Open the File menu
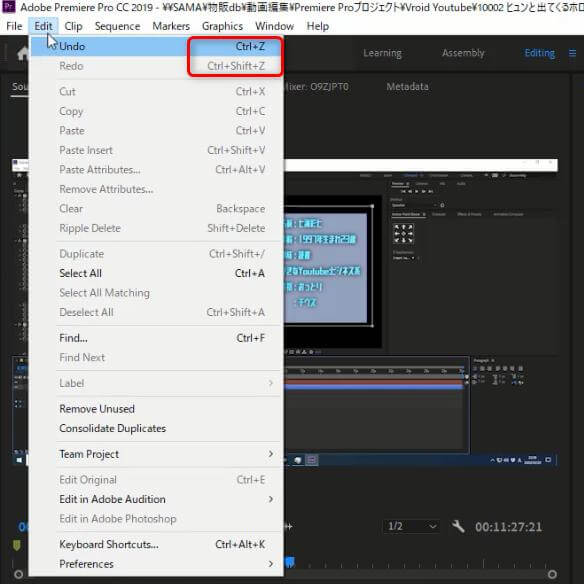The width and height of the screenshot is (584, 584). click(14, 26)
